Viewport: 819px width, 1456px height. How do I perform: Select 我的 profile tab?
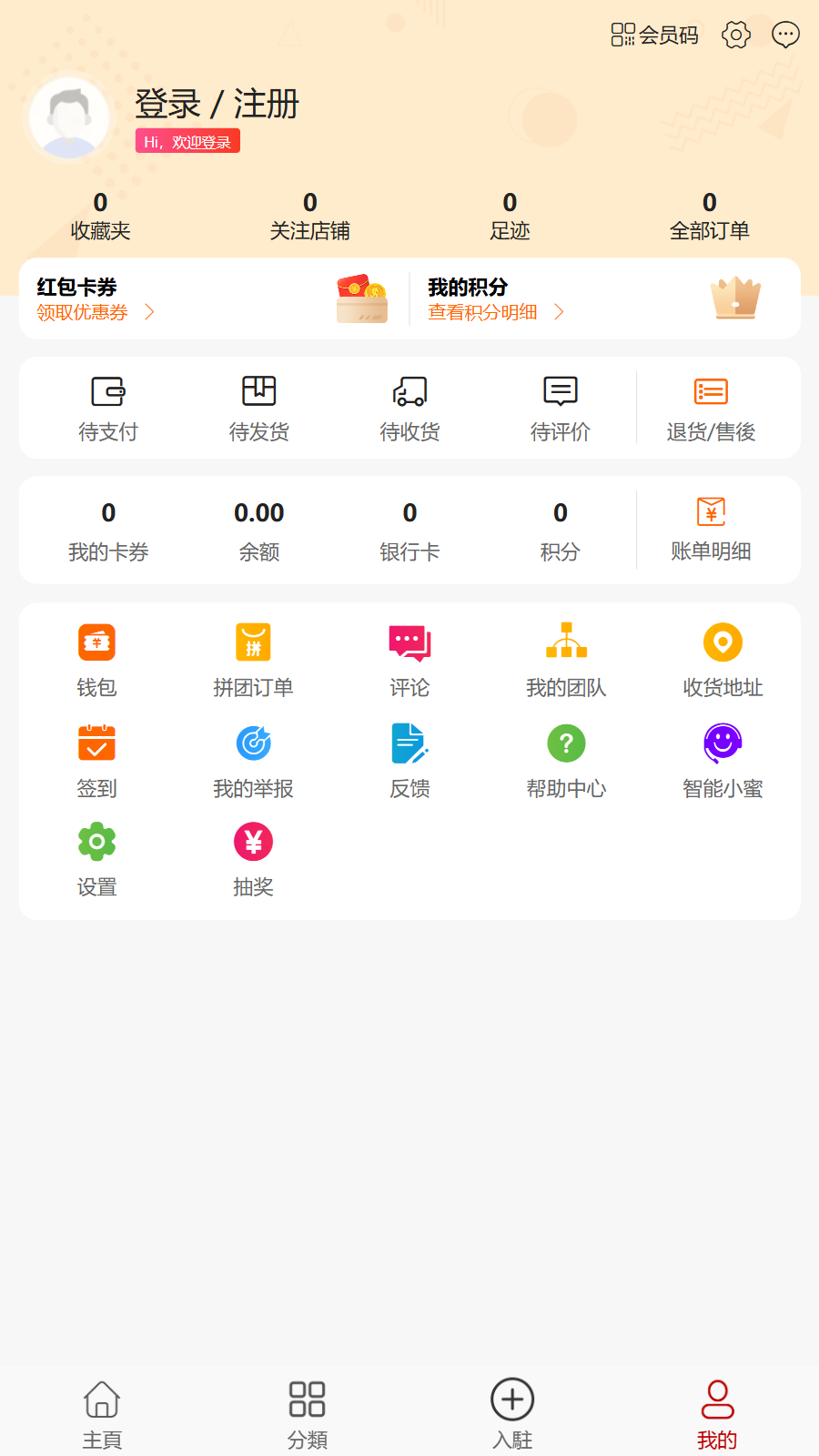[x=717, y=1415]
